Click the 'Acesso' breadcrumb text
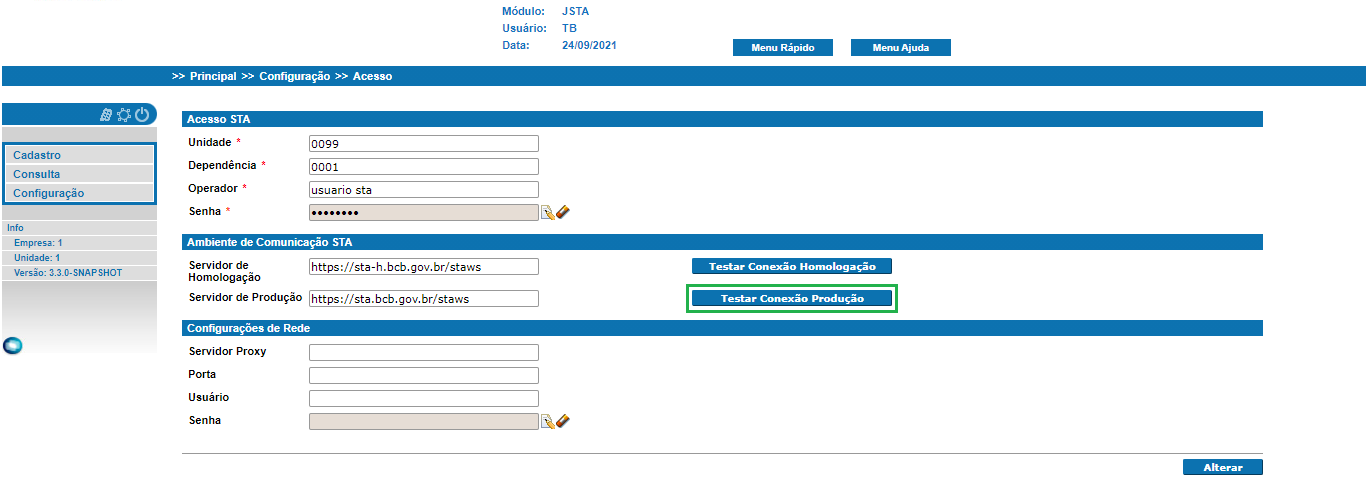Viewport: 1366px width, 490px height. [x=372, y=76]
